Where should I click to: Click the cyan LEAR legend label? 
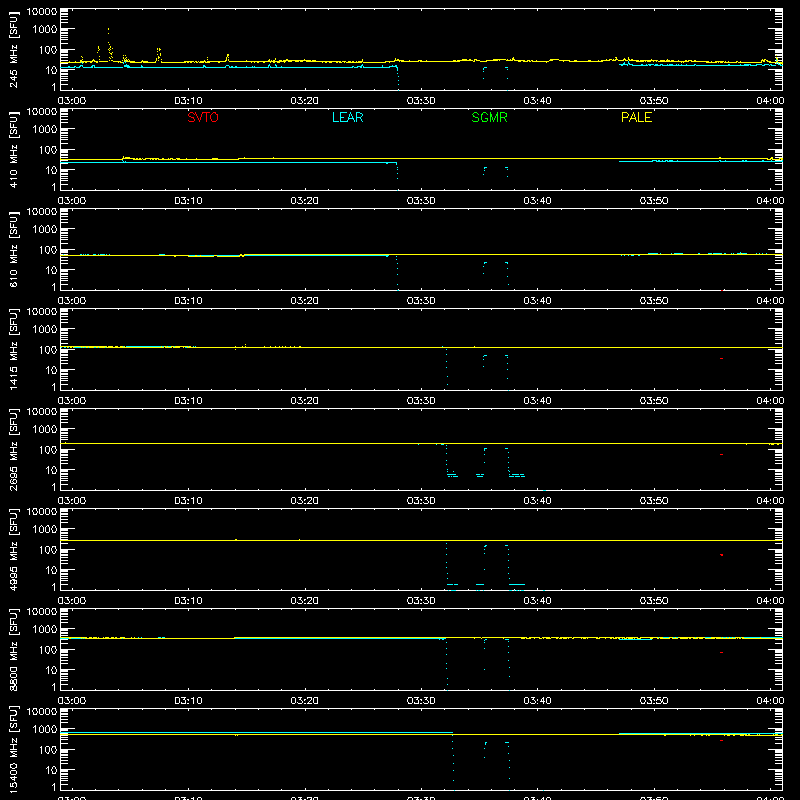click(347, 117)
